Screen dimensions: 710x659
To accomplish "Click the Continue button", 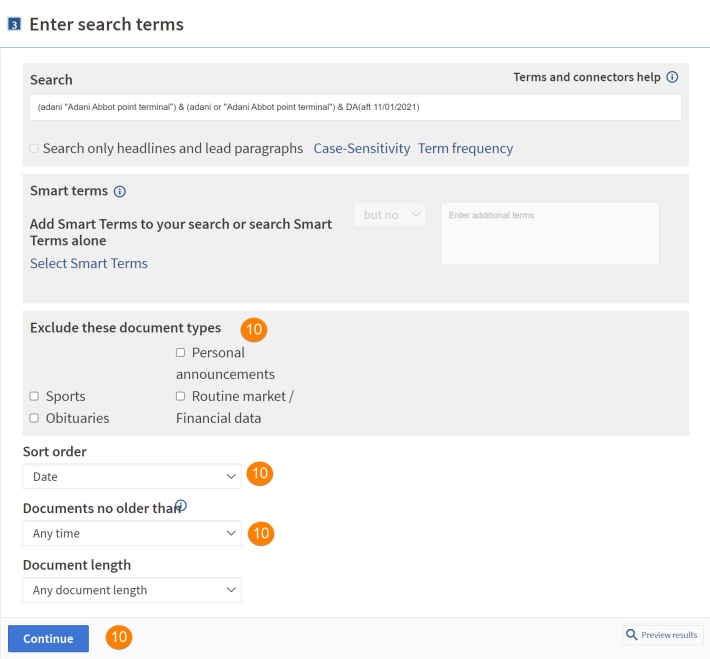I will point(48,639).
